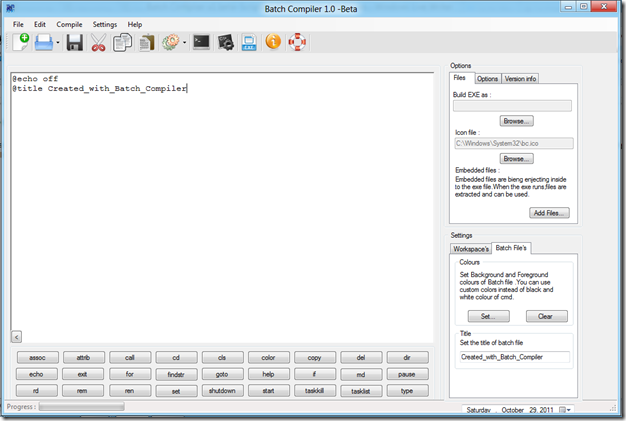626x421 pixels.
Task: Insert the if command
Action: pyautogui.click(x=315, y=374)
